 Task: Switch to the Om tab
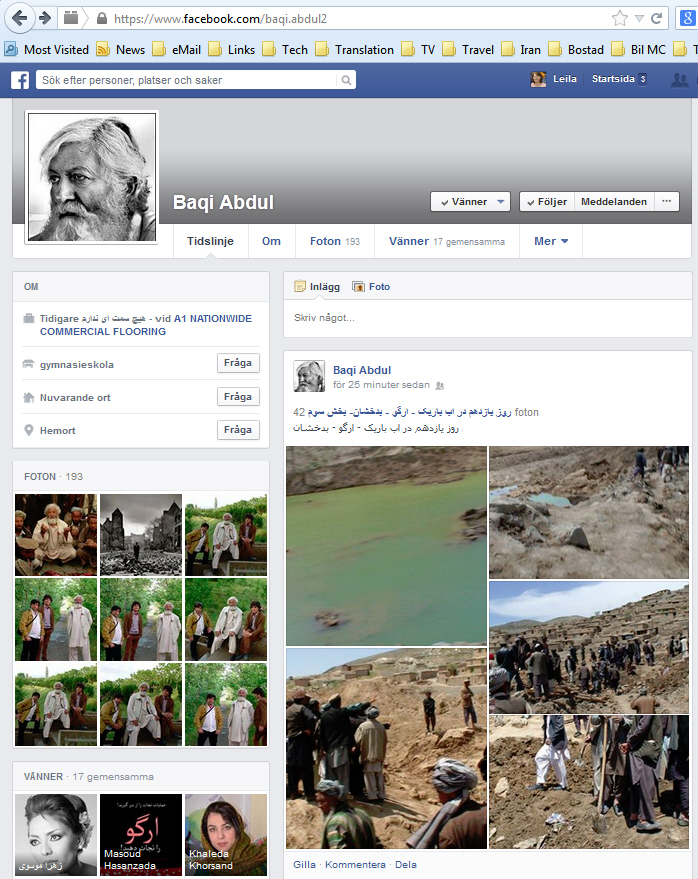point(271,241)
